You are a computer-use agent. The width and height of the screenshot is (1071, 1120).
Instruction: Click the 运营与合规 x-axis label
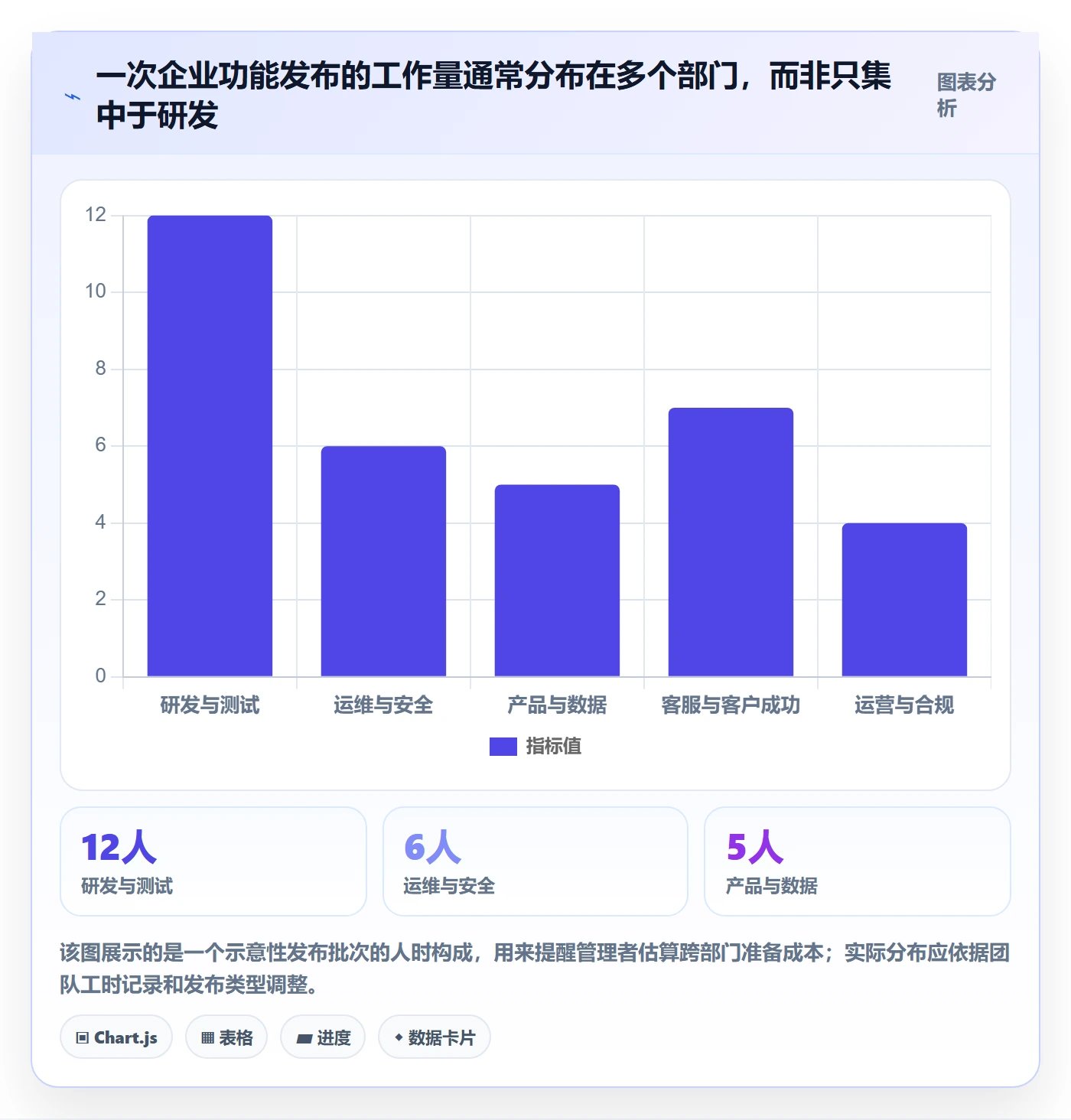click(904, 705)
